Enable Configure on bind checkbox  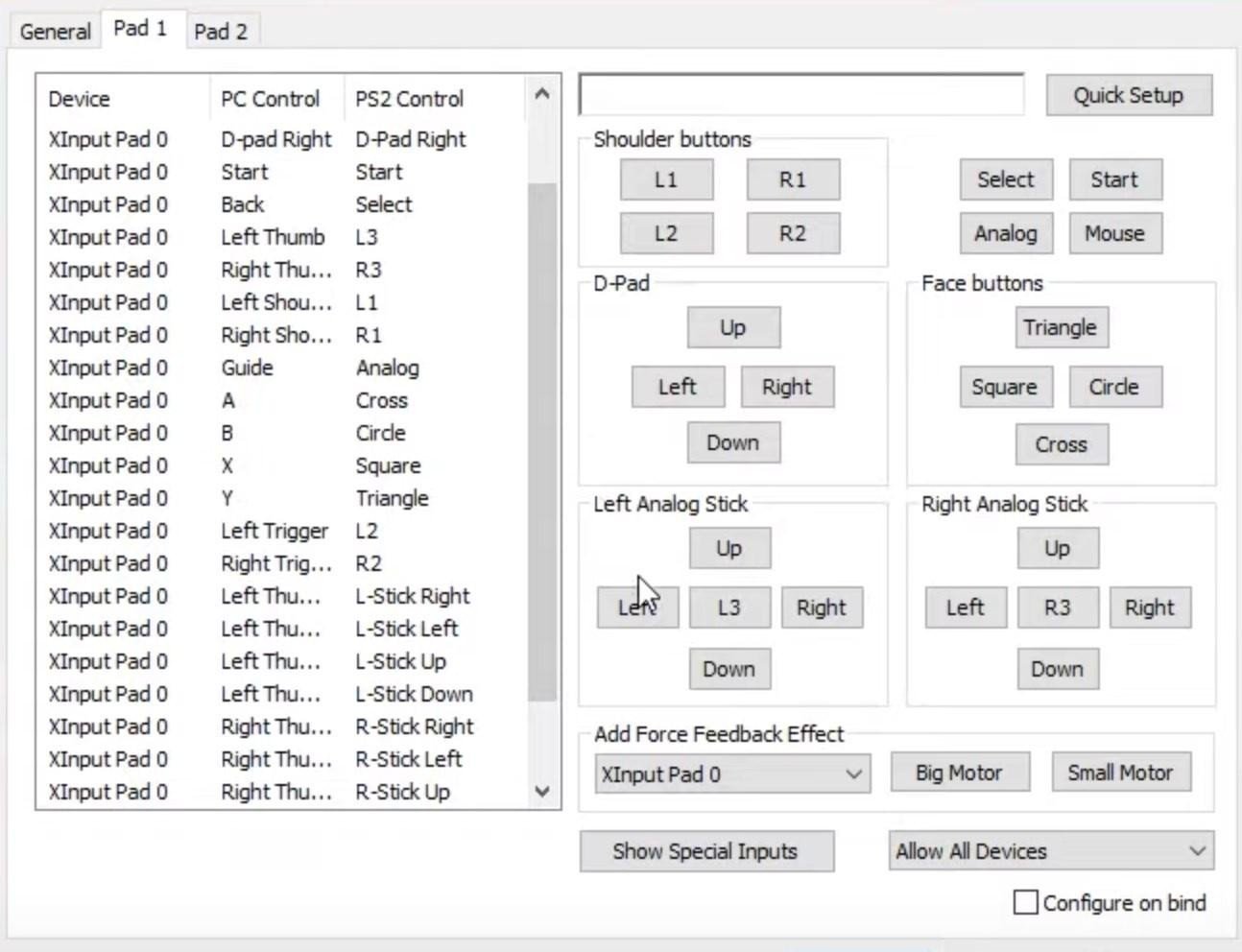1026,903
